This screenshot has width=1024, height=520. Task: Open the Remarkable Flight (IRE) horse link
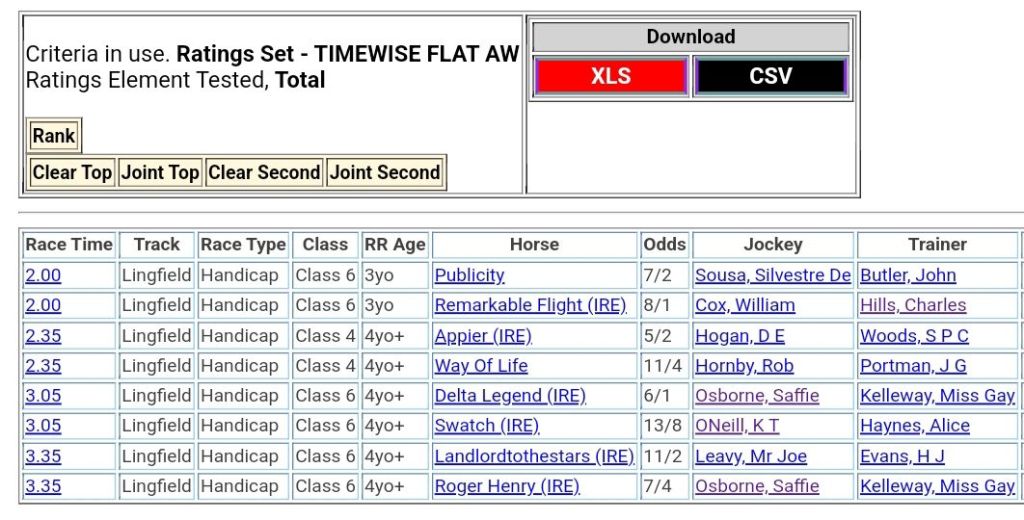click(530, 305)
